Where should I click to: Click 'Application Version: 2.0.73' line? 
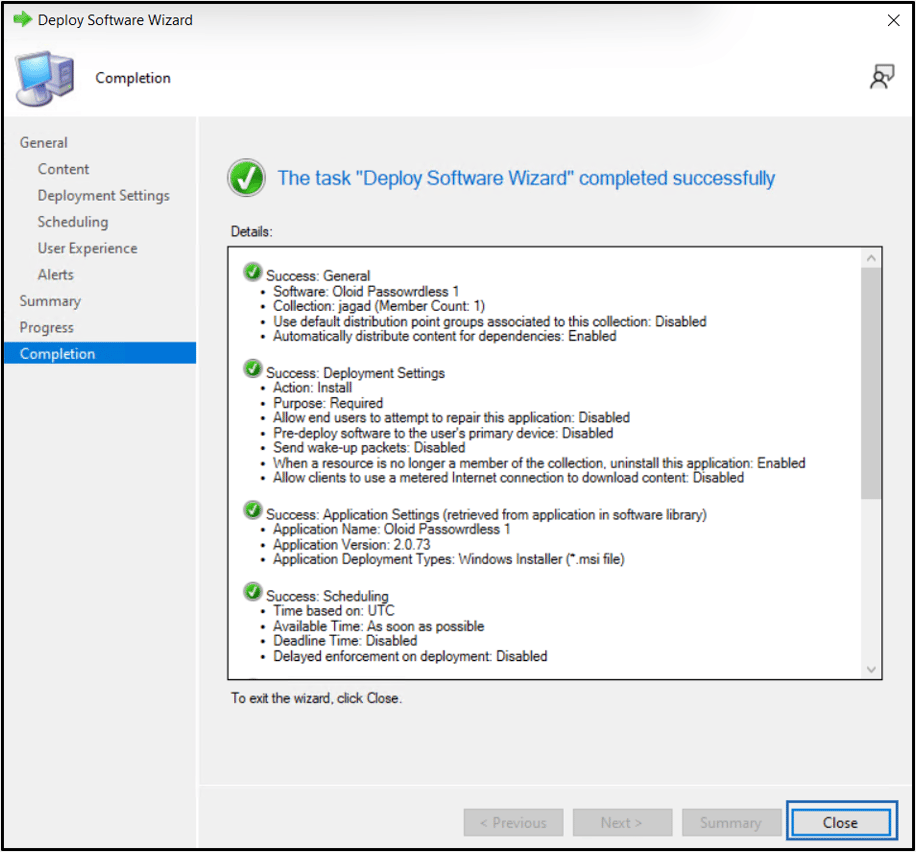(351, 545)
